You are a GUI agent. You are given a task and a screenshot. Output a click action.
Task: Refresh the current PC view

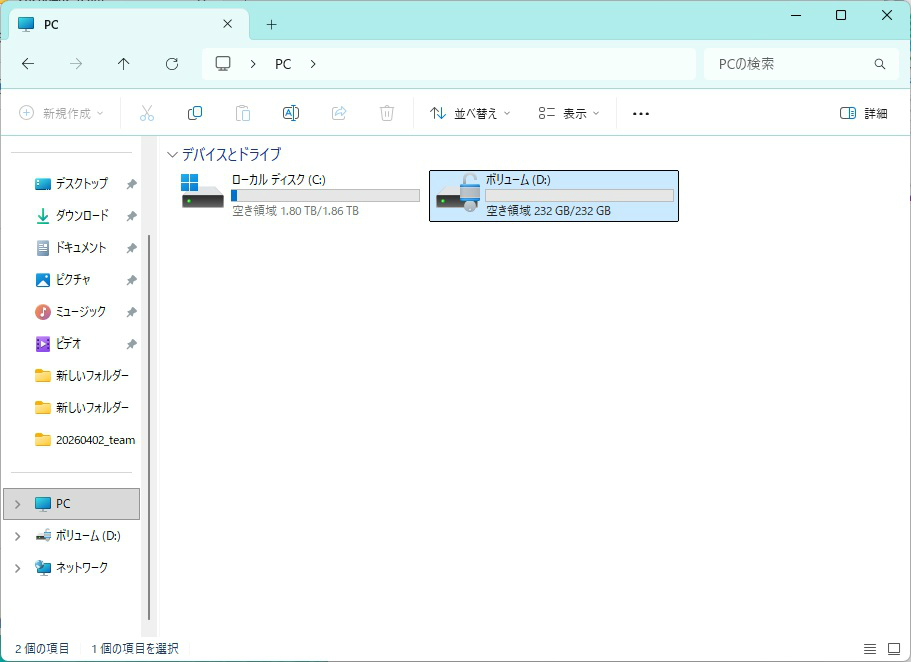[x=172, y=64]
